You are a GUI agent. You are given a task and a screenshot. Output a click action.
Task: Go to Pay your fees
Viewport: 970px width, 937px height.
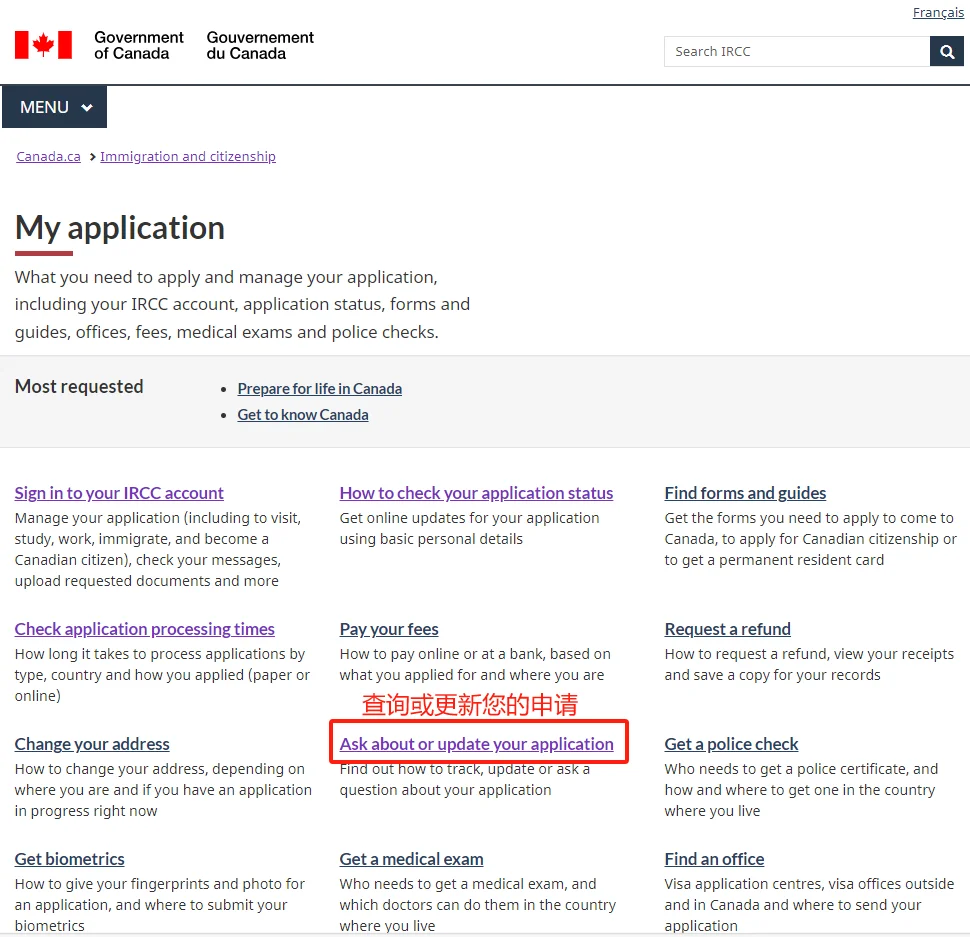(x=389, y=628)
